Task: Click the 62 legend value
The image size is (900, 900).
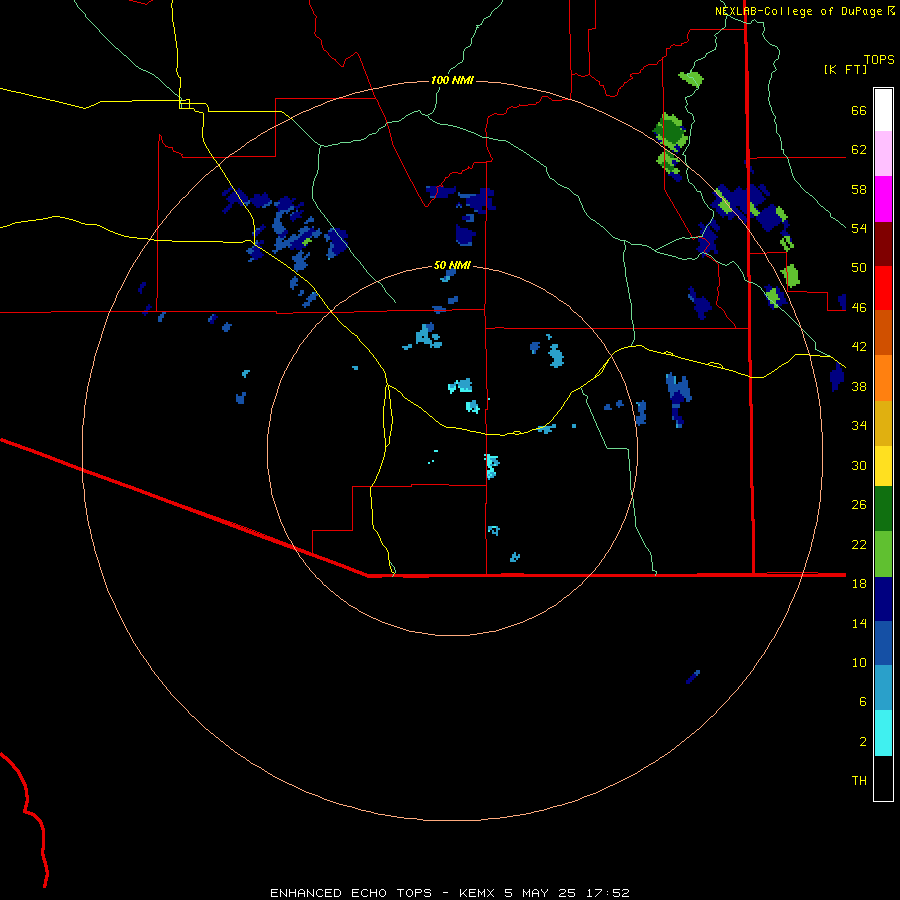Action: pos(859,150)
